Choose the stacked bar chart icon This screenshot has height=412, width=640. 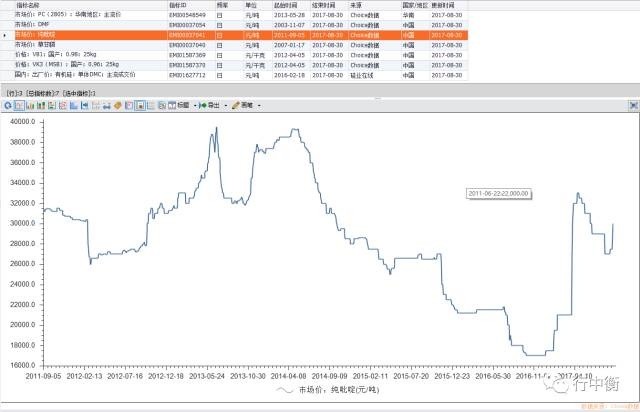pyautogui.click(x=41, y=105)
